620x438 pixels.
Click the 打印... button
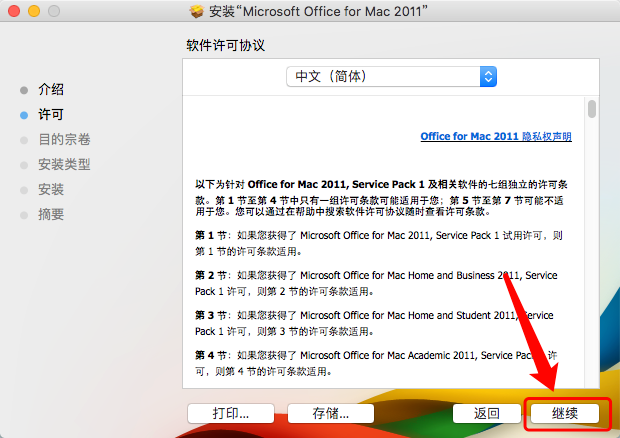click(x=231, y=413)
